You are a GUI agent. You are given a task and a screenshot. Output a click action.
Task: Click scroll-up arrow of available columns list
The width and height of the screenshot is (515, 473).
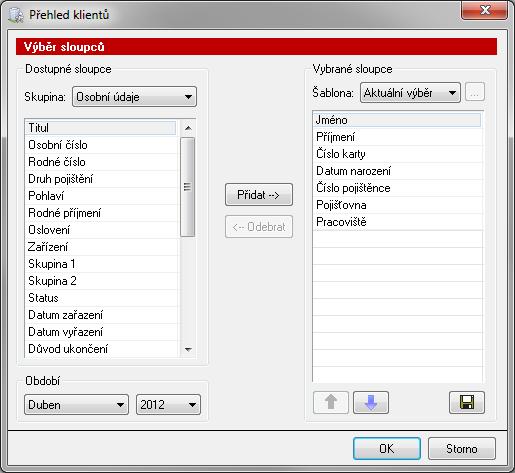pyautogui.click(x=188, y=128)
